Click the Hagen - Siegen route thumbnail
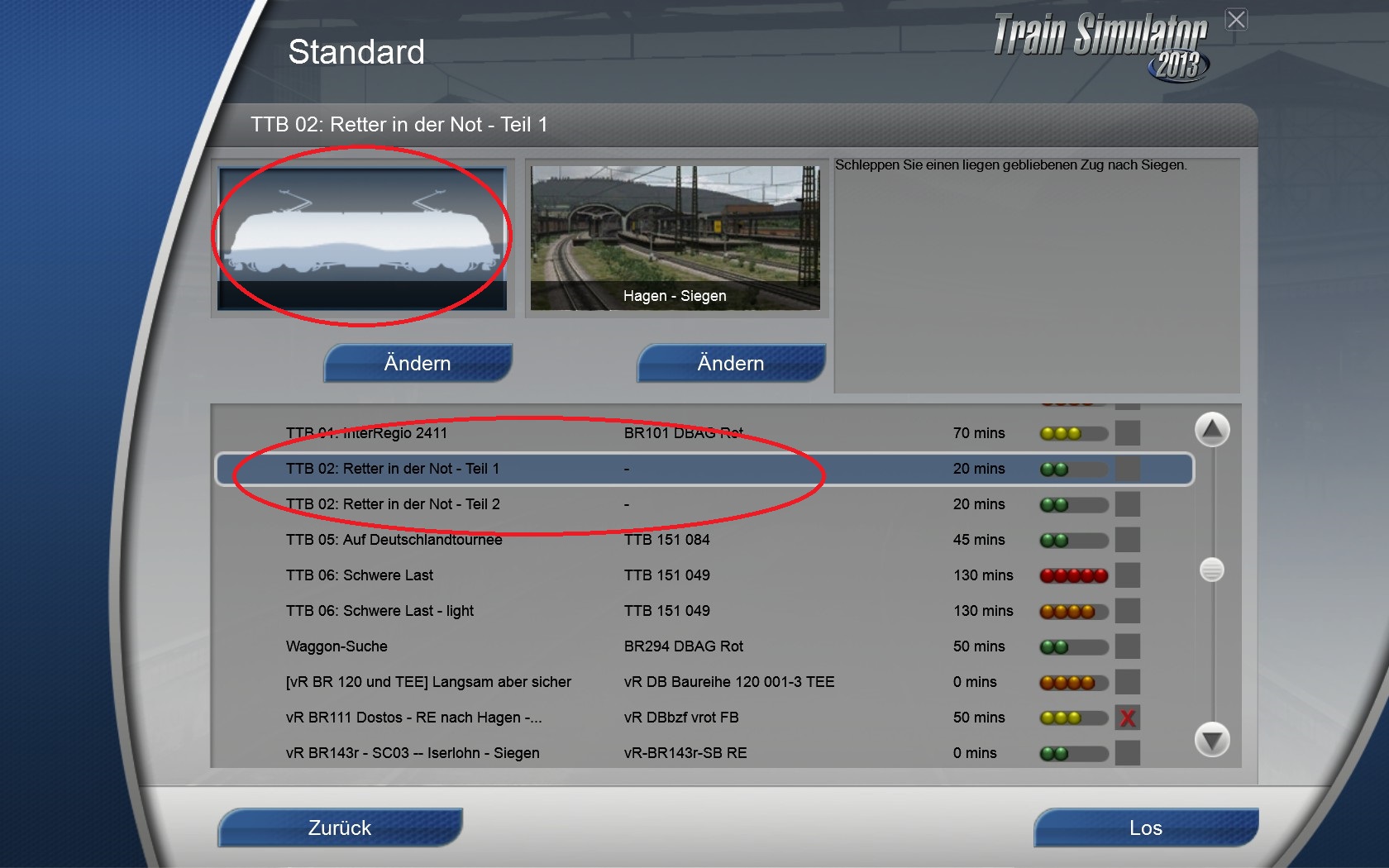 (x=675, y=238)
